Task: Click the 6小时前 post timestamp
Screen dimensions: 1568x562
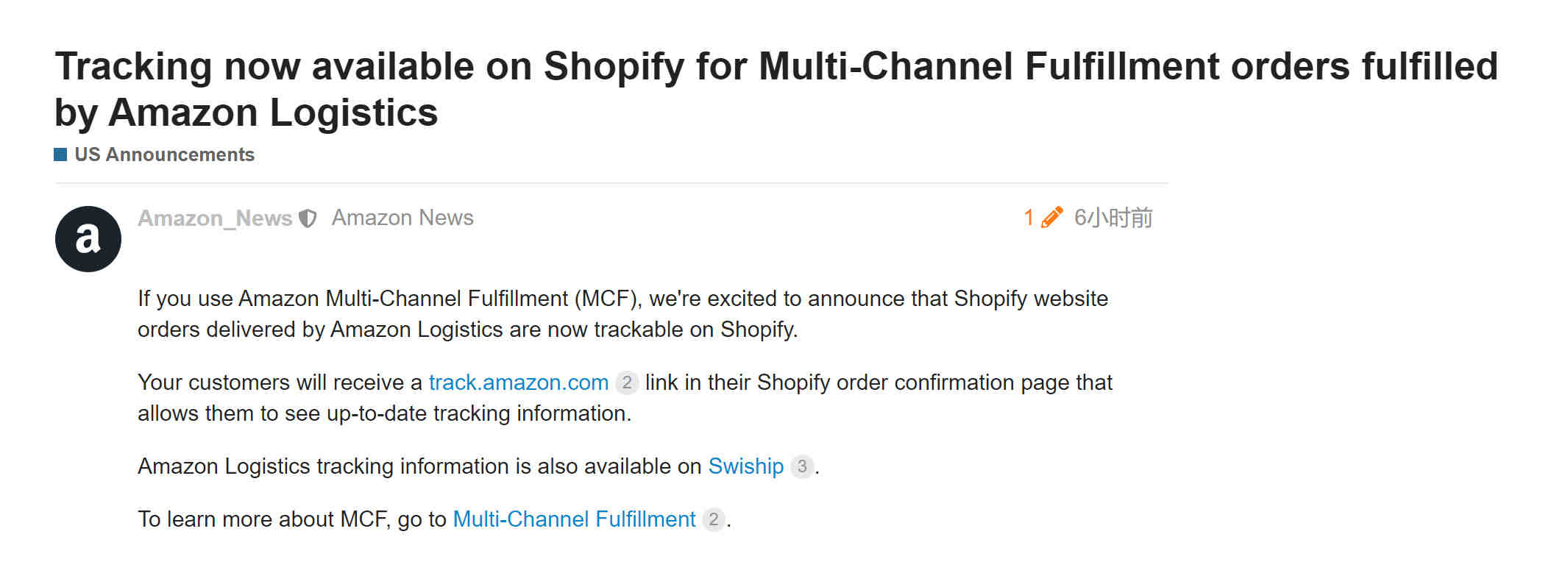Action: coord(1113,218)
